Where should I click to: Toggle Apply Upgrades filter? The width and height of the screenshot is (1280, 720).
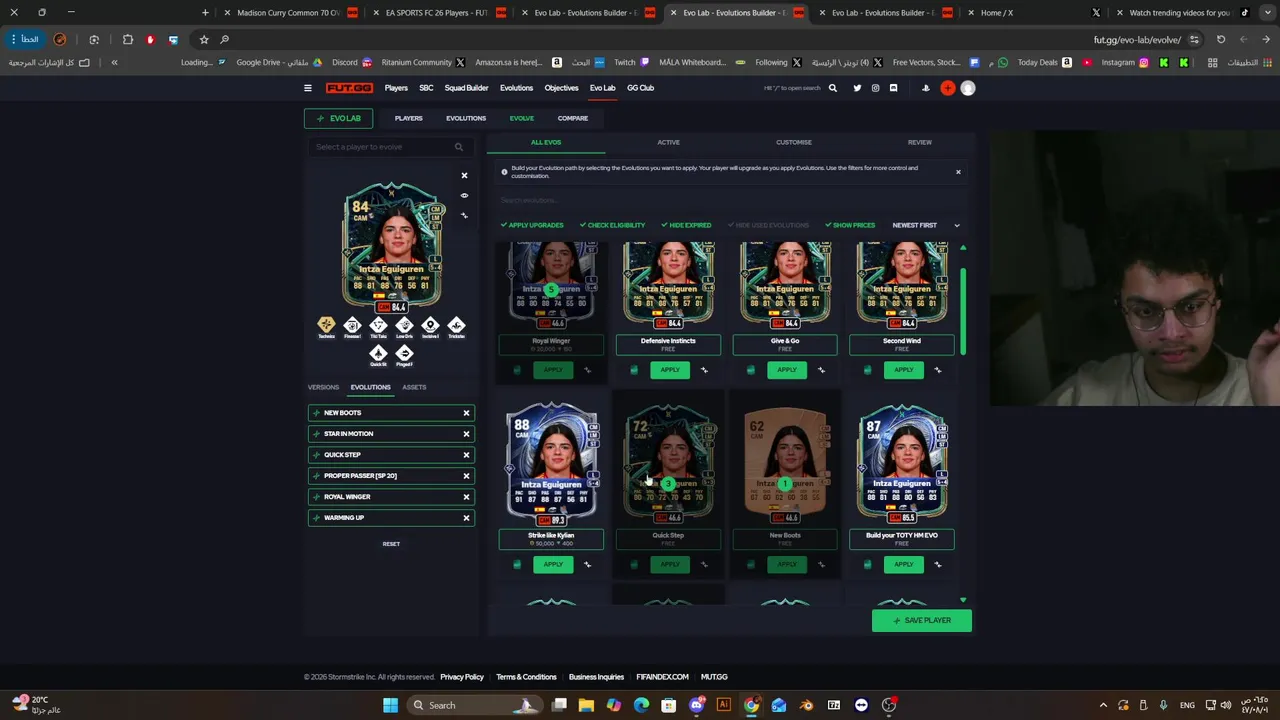(532, 225)
